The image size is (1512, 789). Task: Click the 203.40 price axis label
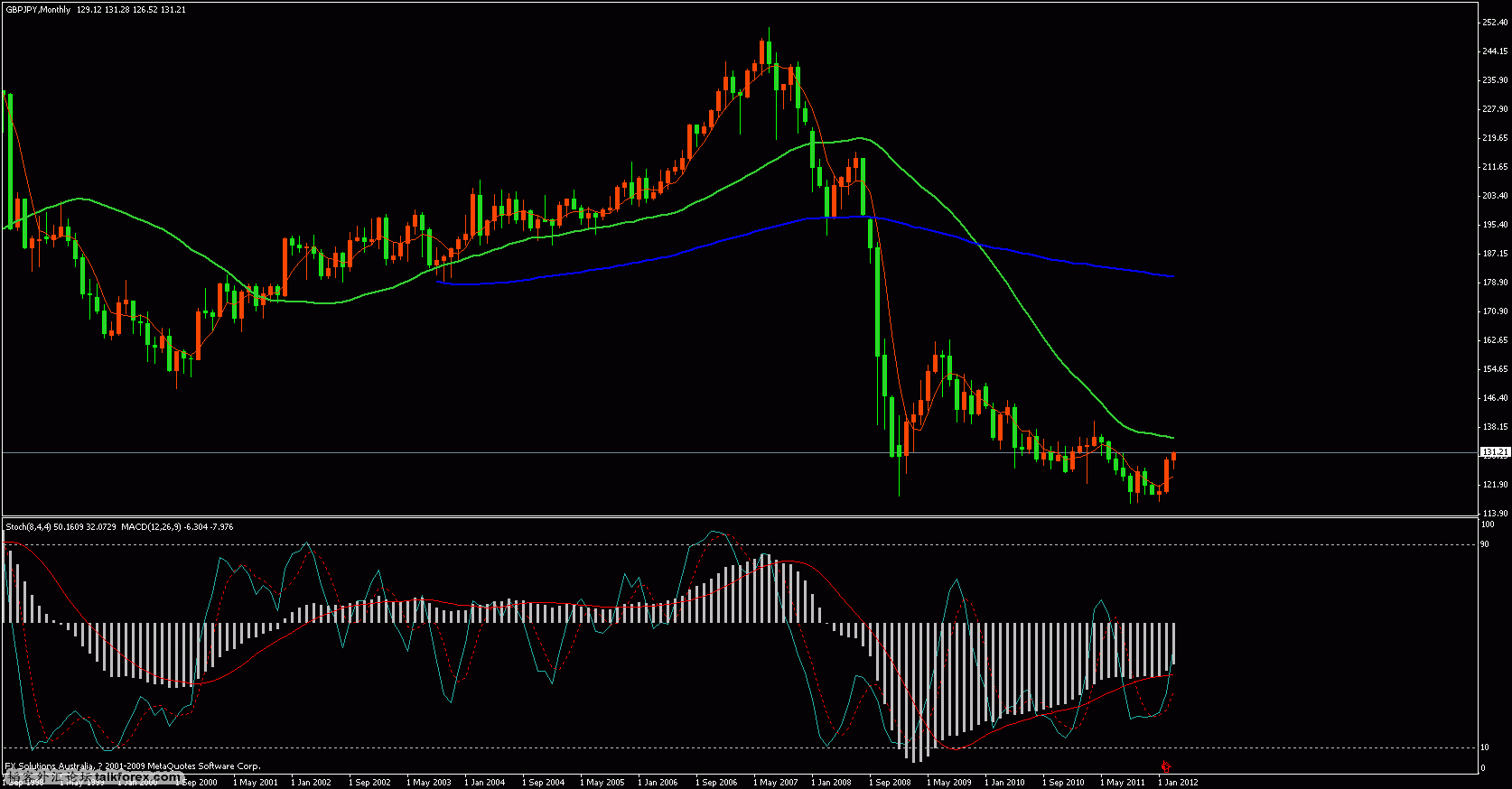click(1495, 196)
